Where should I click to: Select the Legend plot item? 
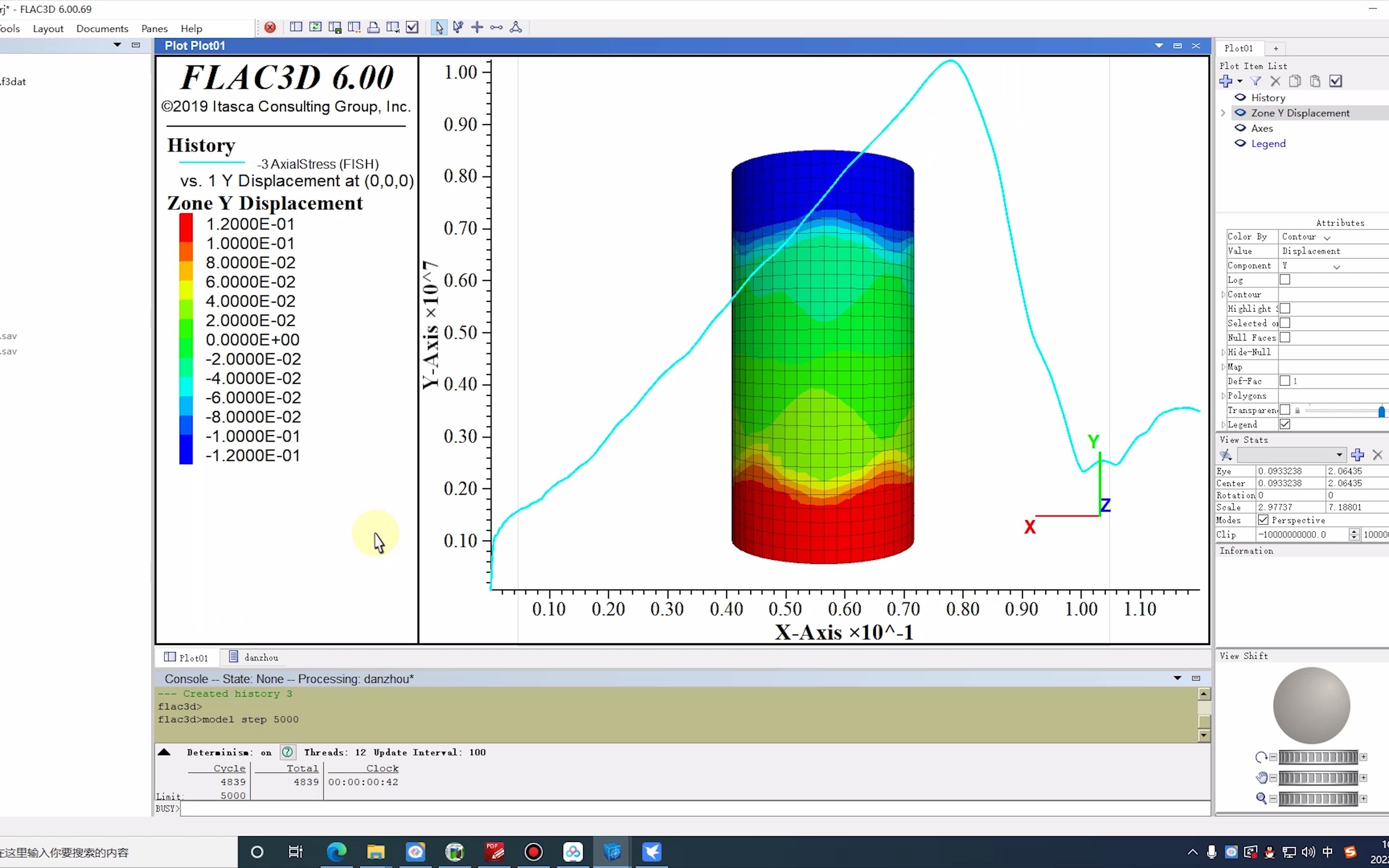click(x=1268, y=143)
